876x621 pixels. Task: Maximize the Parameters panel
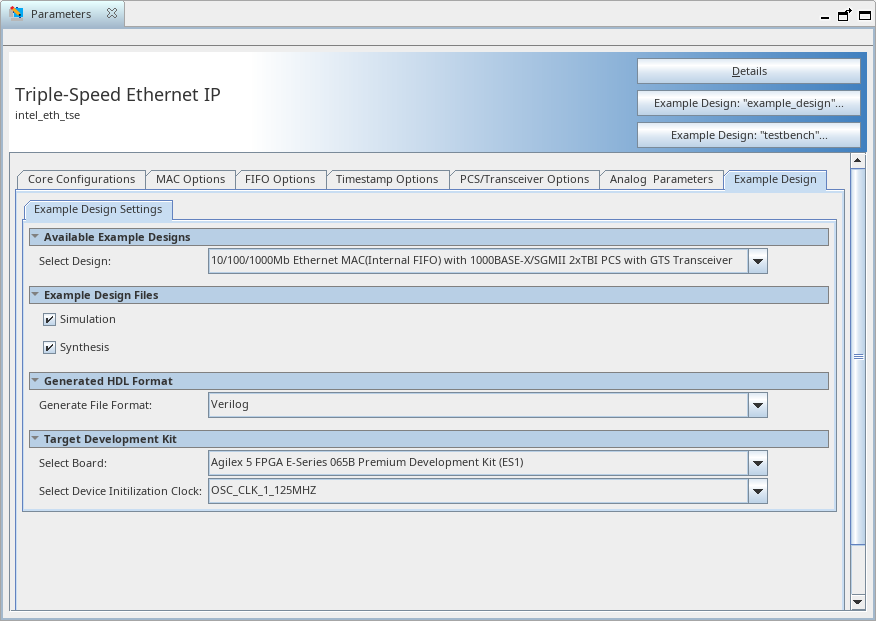click(864, 15)
